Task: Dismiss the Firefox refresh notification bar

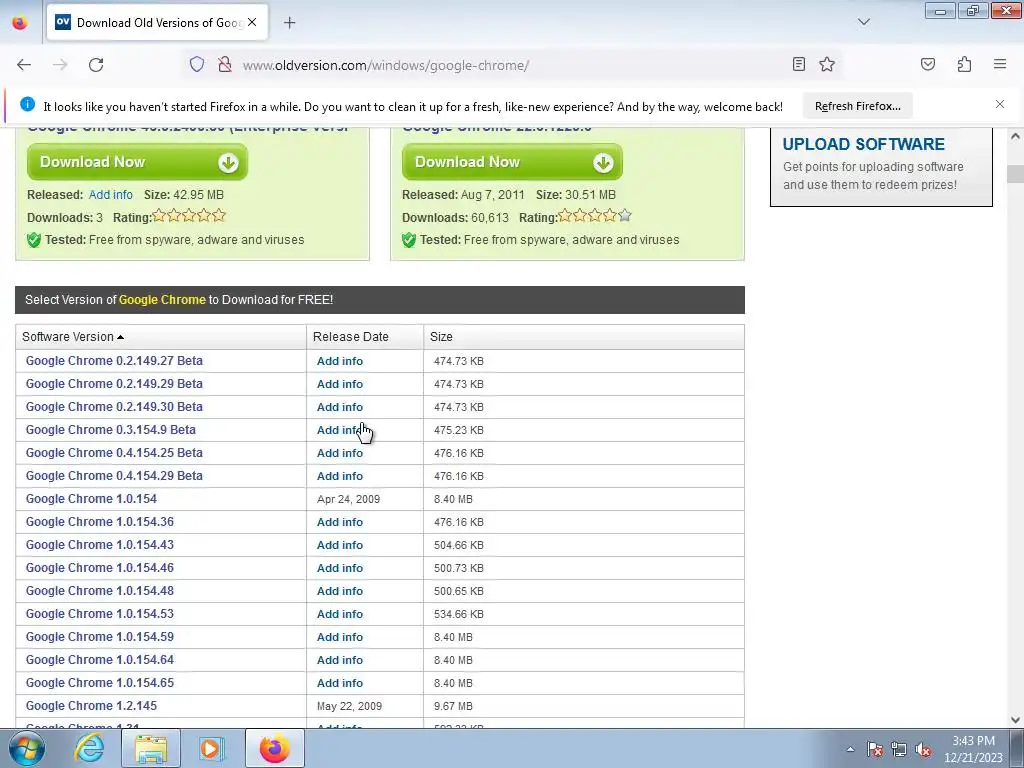Action: 1000,104
